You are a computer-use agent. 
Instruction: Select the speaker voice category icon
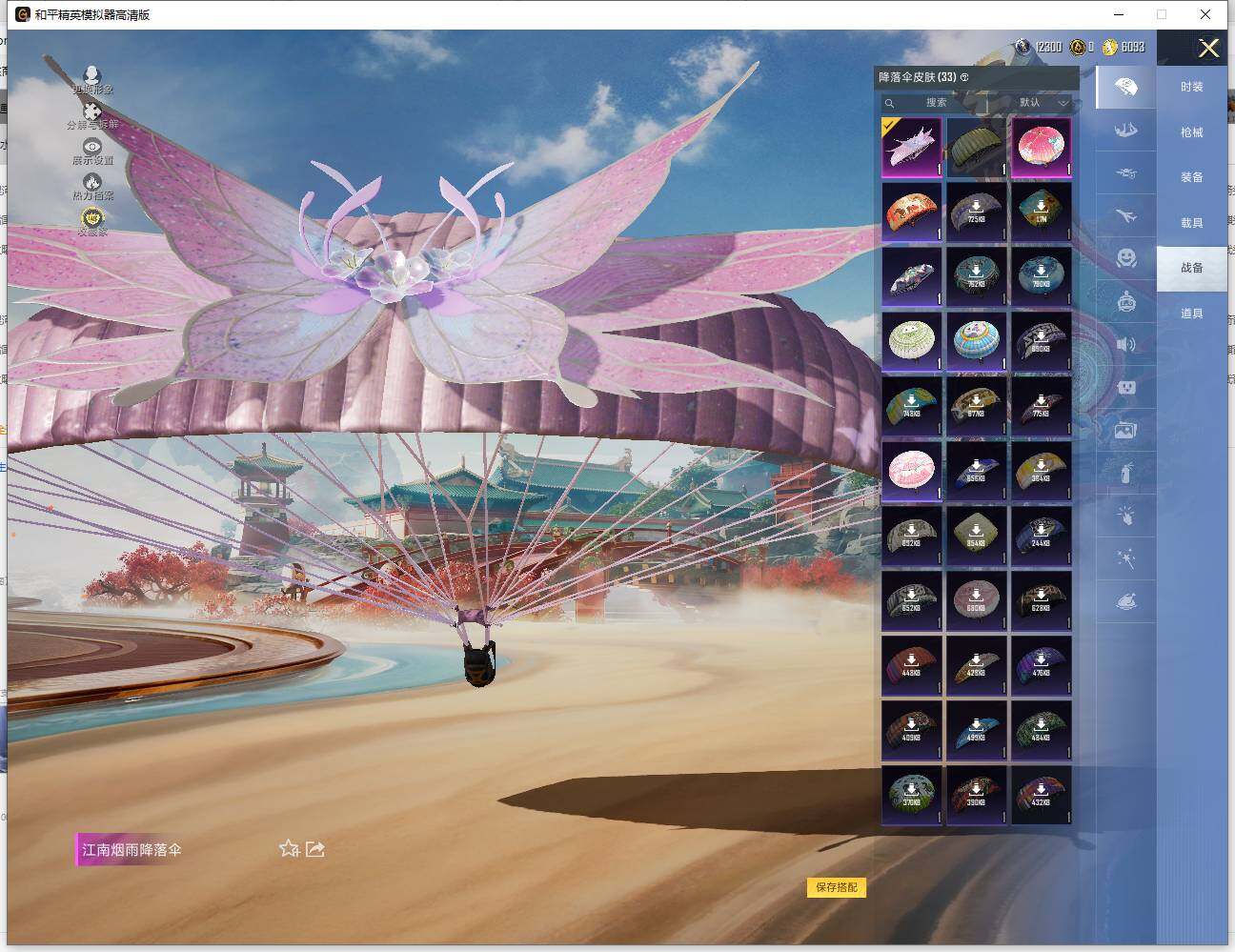(x=1125, y=344)
